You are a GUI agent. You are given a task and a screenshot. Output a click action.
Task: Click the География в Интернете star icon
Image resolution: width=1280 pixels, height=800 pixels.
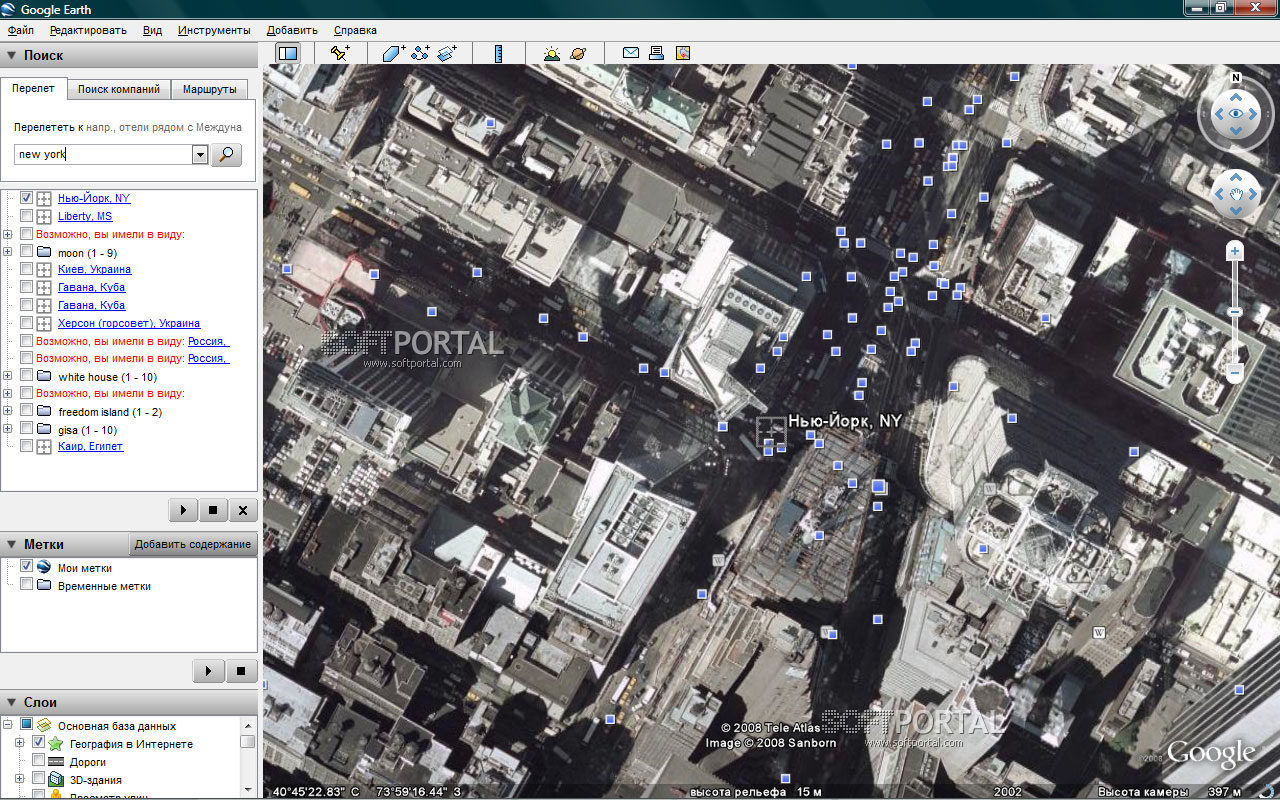pos(56,744)
